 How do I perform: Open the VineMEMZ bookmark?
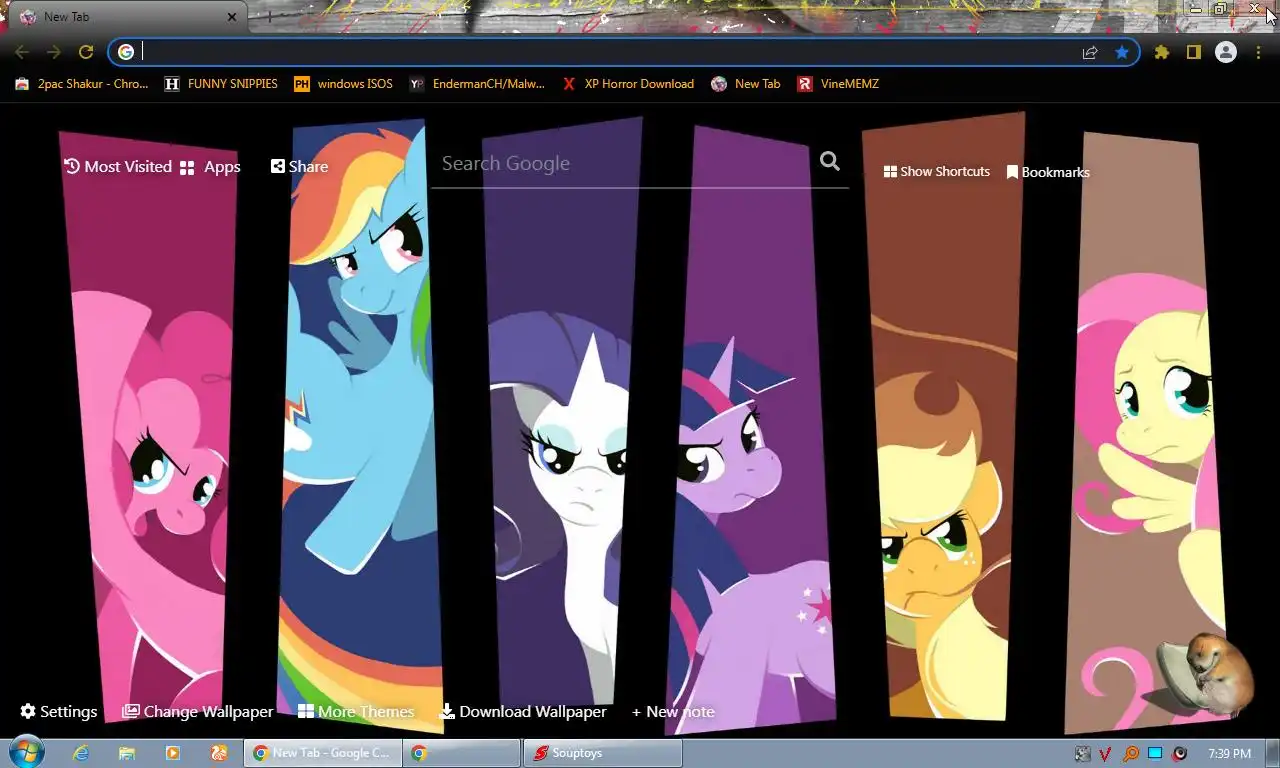click(x=838, y=84)
